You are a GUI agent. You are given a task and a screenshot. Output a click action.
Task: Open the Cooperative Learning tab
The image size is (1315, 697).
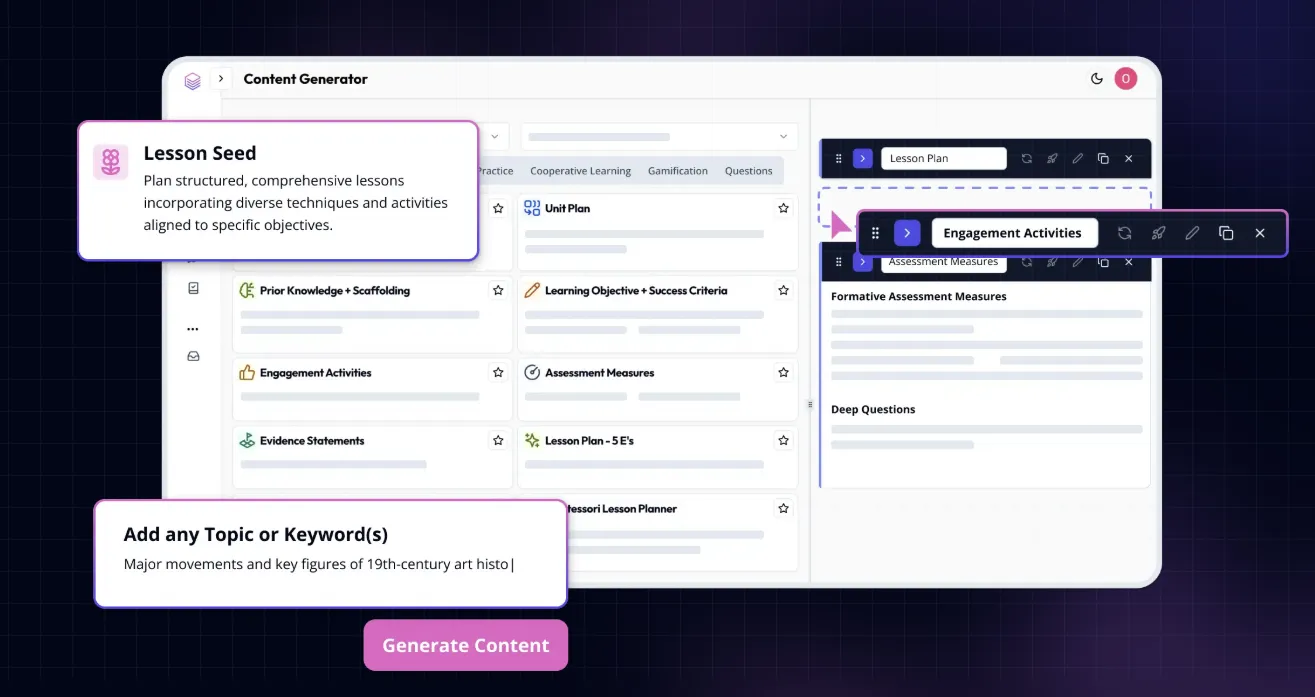tap(580, 171)
